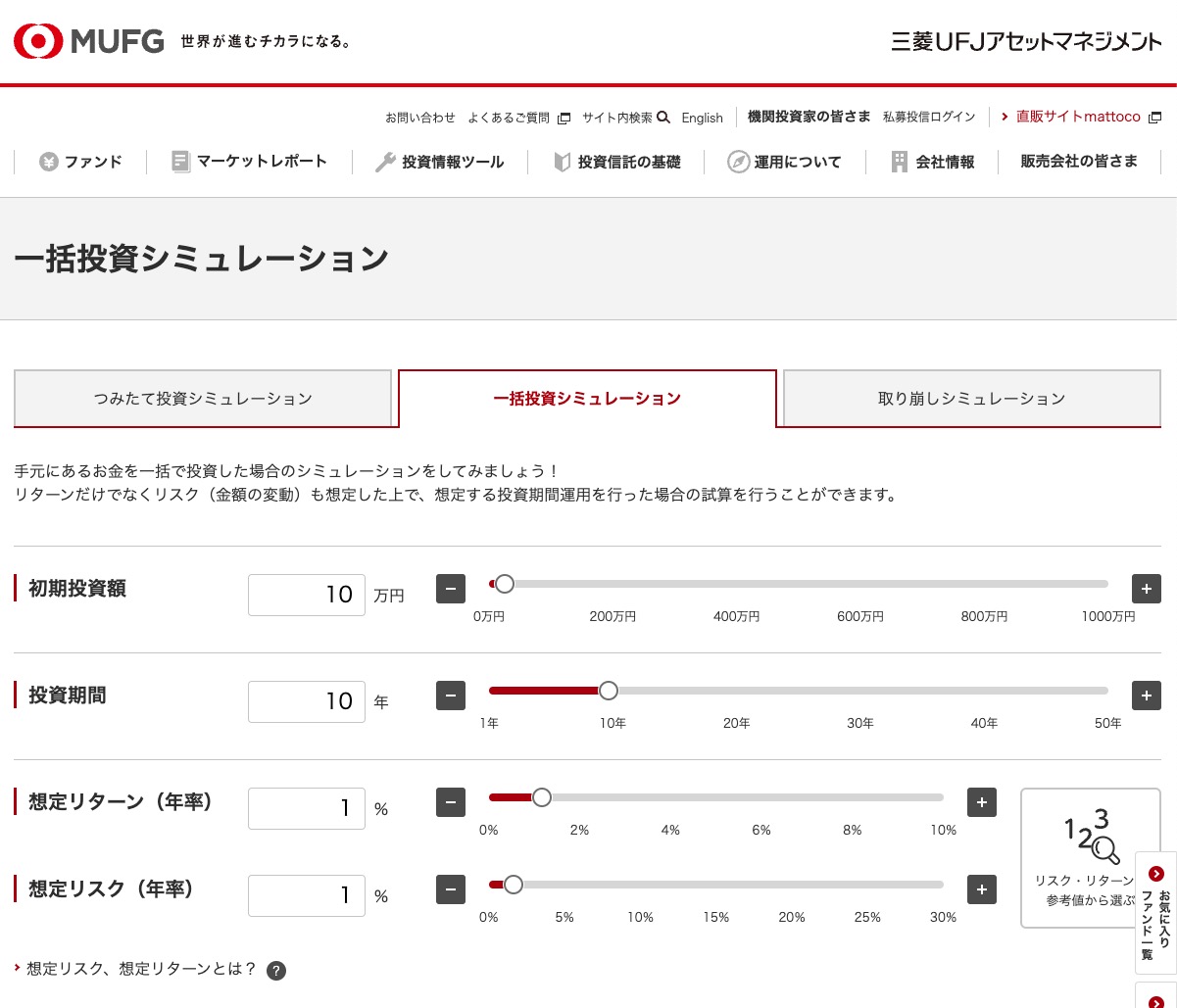
Task: Click the 投資期間 slider handle
Action: coord(609,691)
